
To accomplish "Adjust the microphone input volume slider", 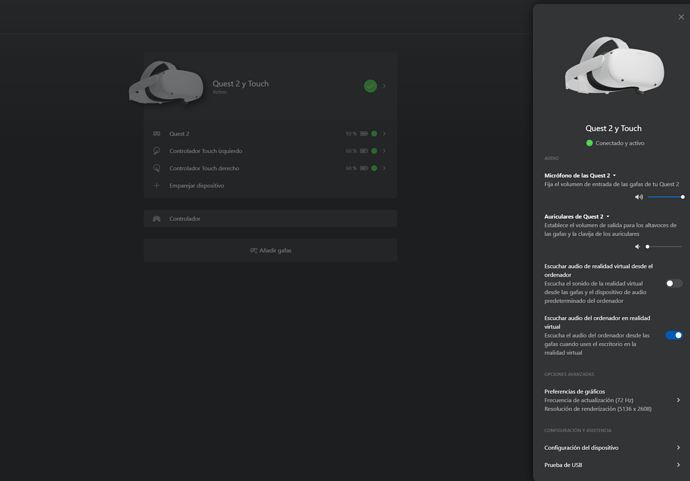I will [665, 197].
